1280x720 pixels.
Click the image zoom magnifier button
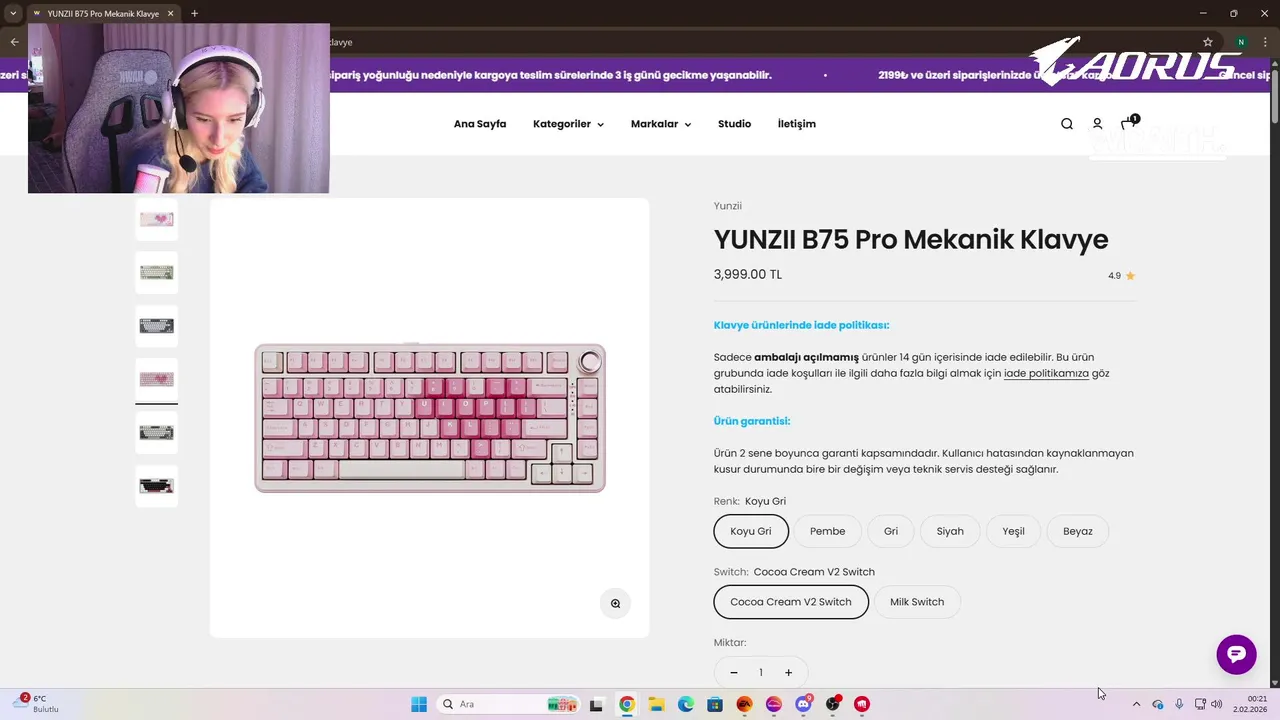[x=615, y=603]
